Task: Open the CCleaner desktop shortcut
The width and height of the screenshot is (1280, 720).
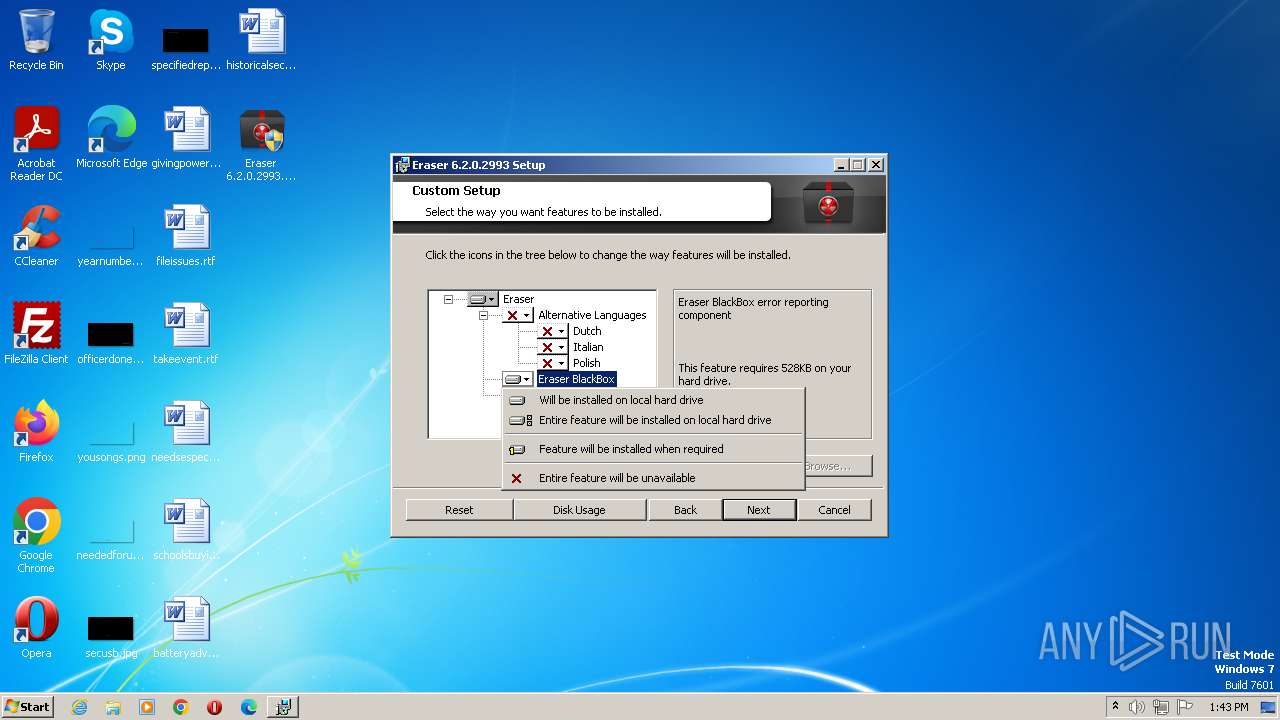Action: 36,236
